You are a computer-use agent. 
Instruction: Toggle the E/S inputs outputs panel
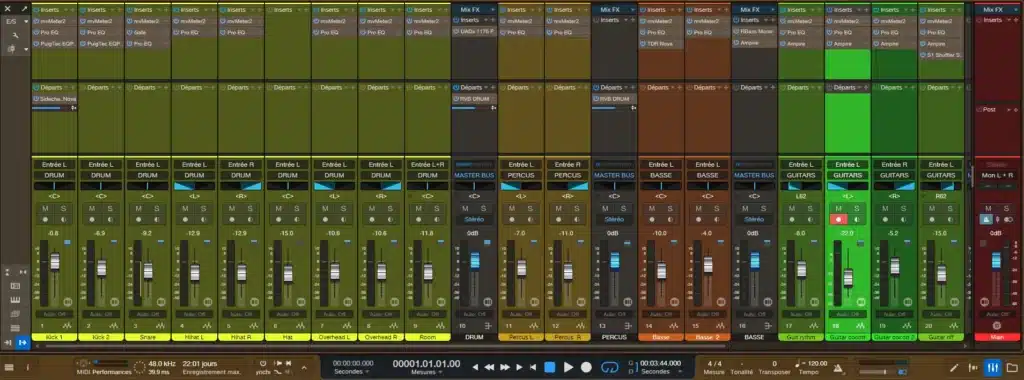pos(11,22)
